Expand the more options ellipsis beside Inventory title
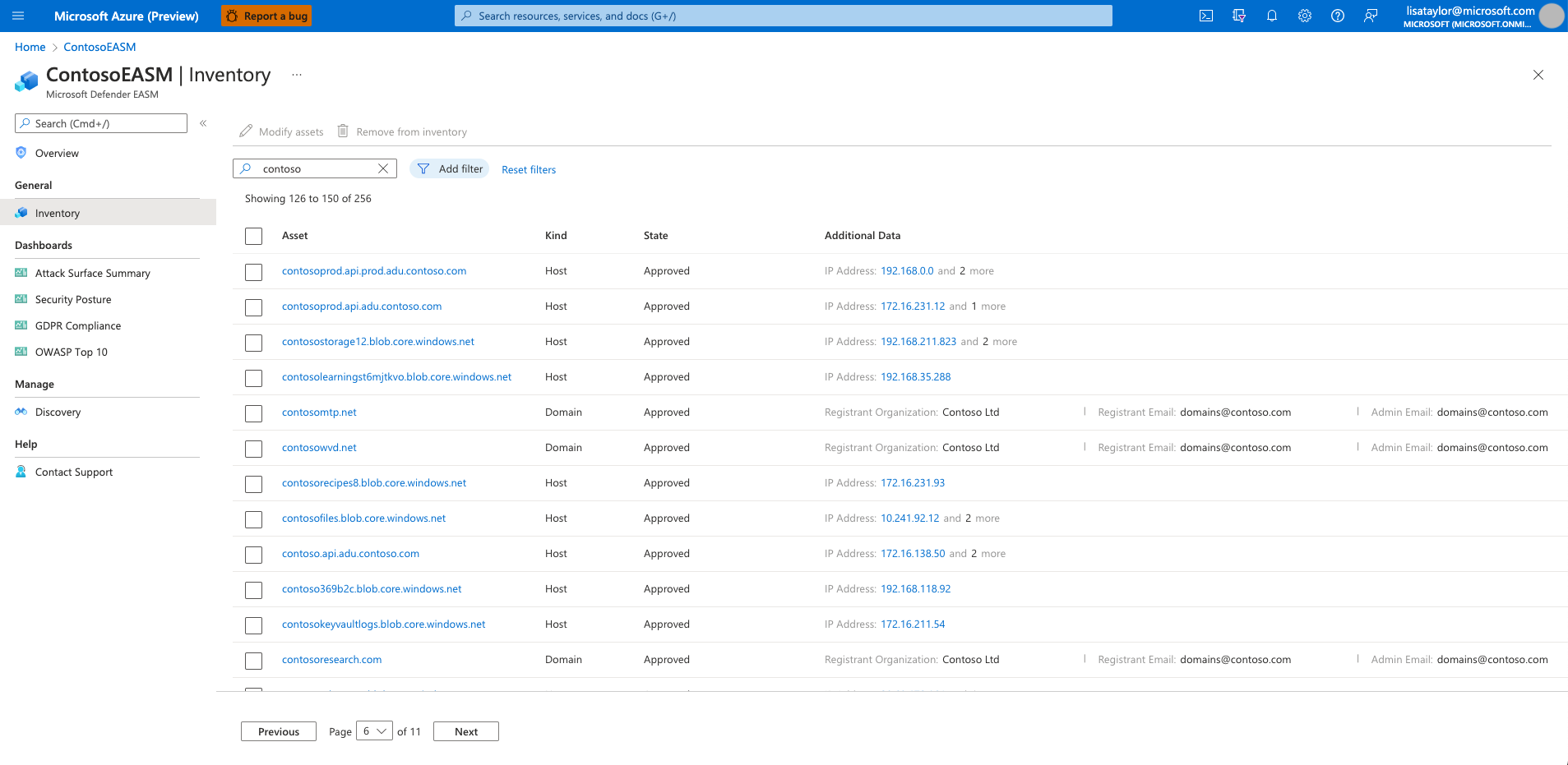This screenshot has width=1568, height=765. pyautogui.click(x=297, y=75)
